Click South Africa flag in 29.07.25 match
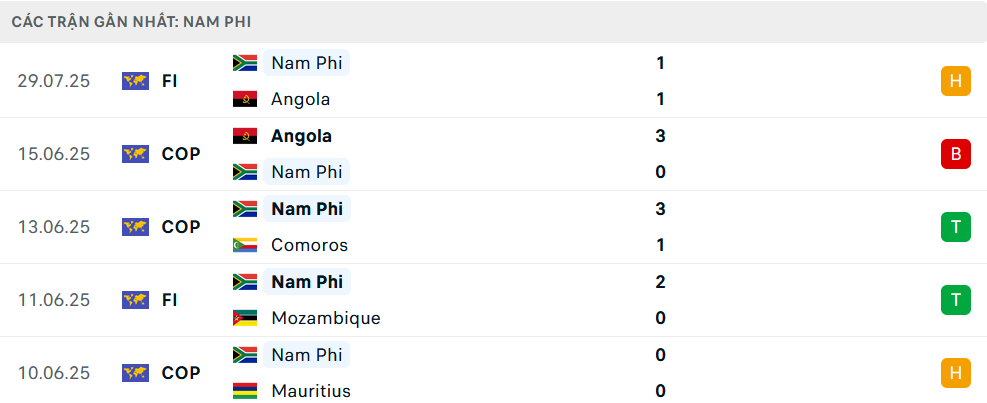The height and width of the screenshot is (403, 987). point(245,63)
